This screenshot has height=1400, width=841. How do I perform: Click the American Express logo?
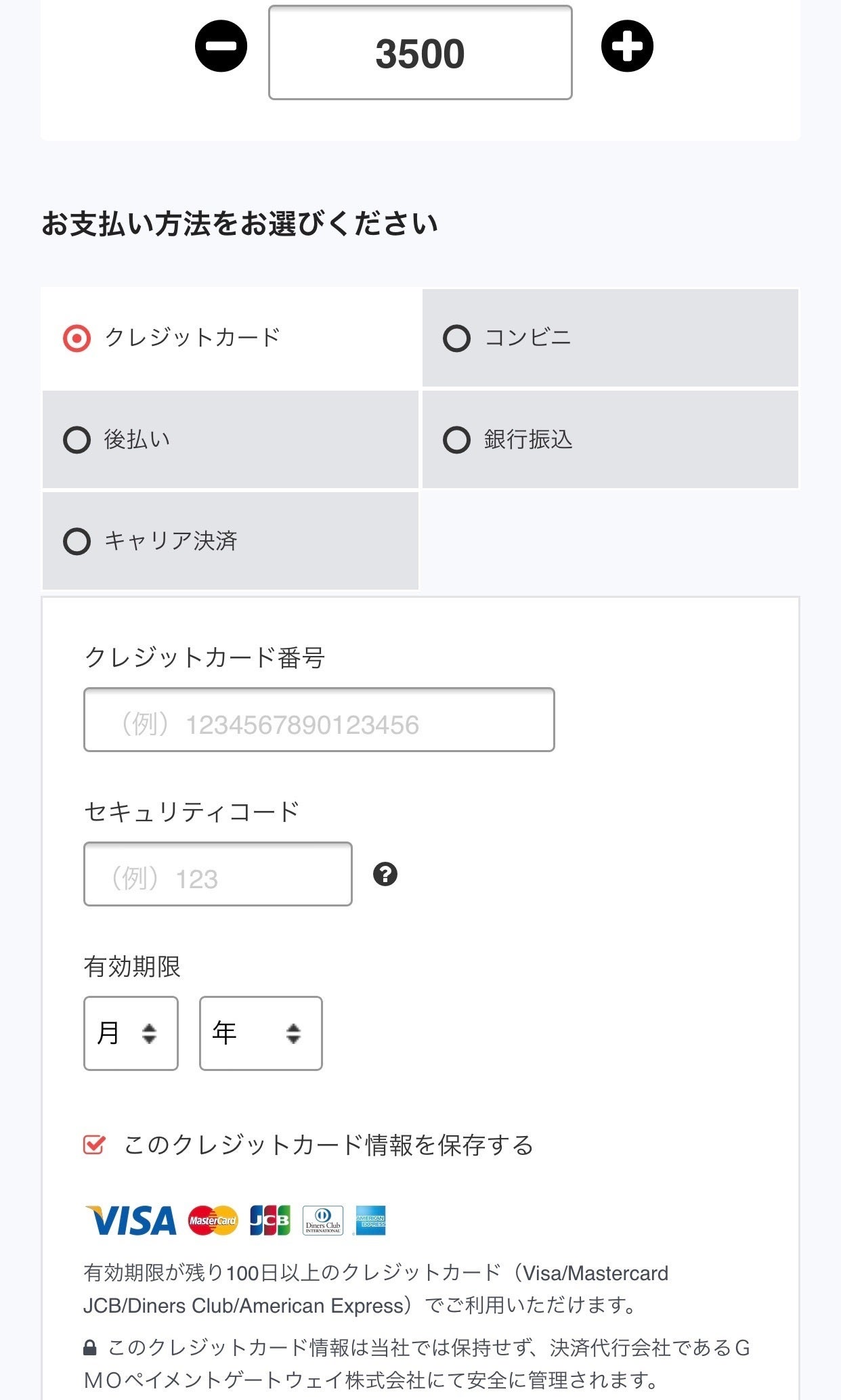[370, 1221]
